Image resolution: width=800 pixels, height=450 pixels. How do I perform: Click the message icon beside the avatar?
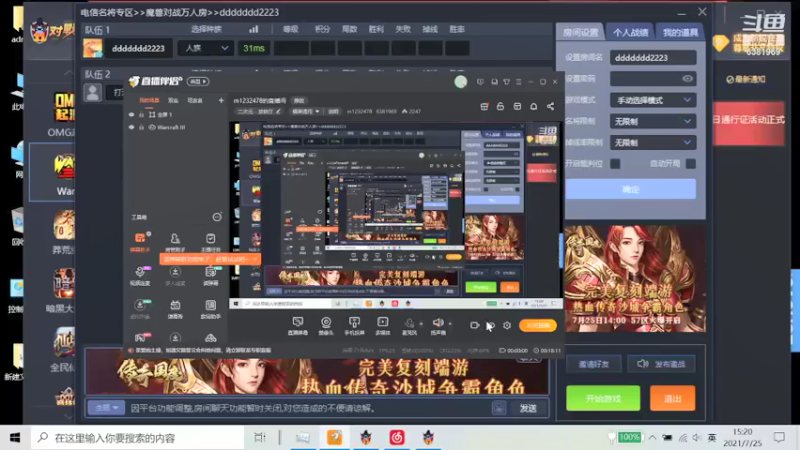[x=480, y=82]
